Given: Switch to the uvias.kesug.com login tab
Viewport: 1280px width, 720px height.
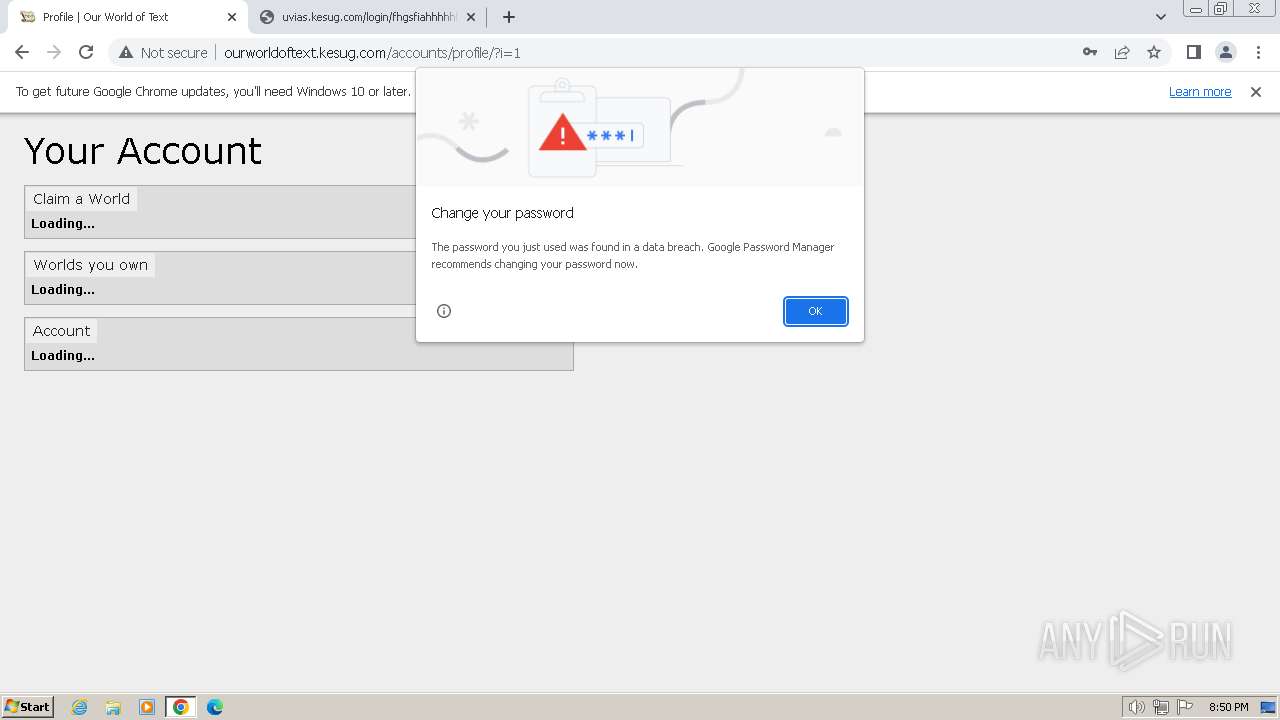Looking at the screenshot, I should [366, 17].
